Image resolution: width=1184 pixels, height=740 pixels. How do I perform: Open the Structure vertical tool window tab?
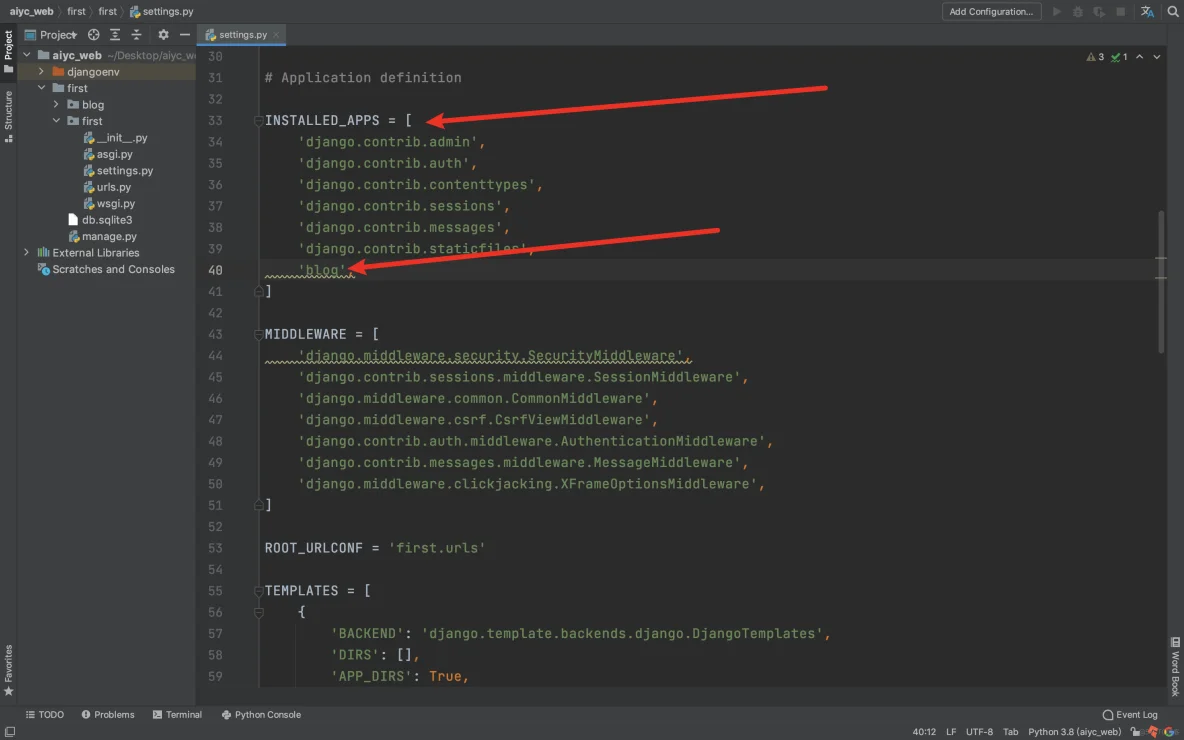click(8, 116)
